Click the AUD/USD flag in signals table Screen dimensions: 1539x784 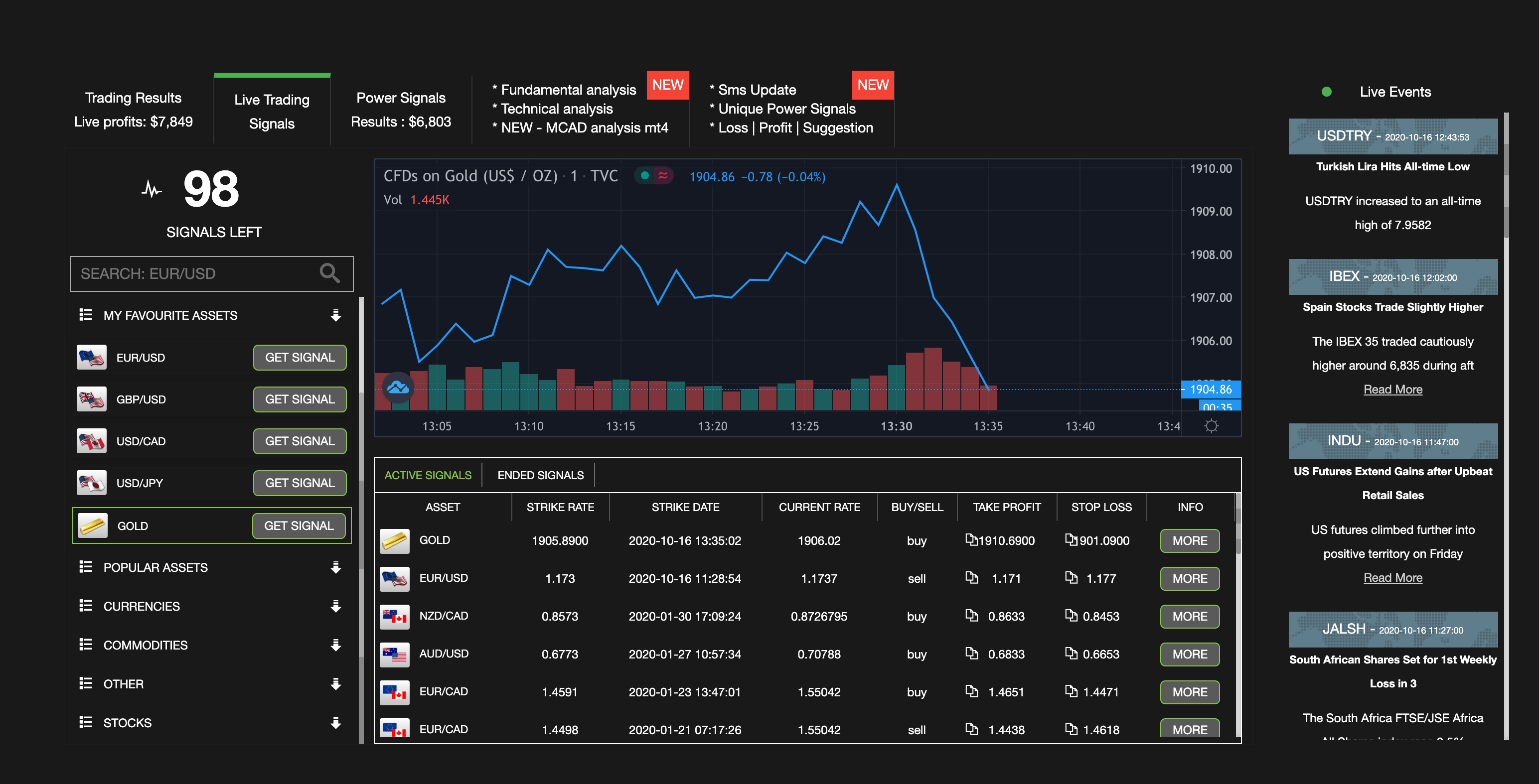[x=394, y=654]
